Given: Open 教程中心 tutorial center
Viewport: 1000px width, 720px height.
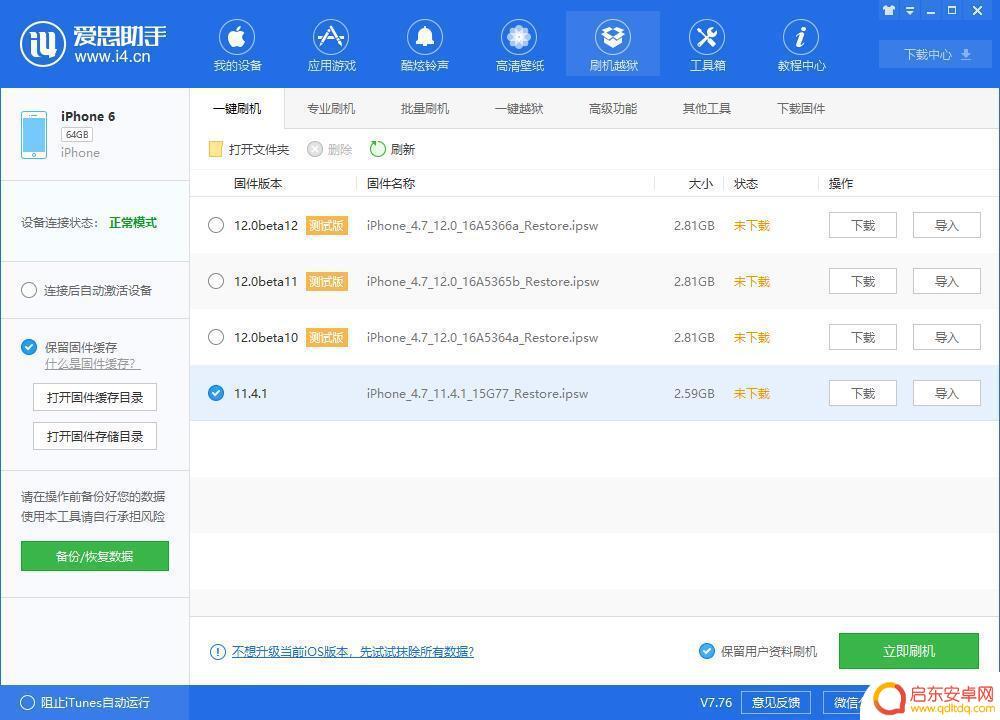Looking at the screenshot, I should click(x=801, y=45).
